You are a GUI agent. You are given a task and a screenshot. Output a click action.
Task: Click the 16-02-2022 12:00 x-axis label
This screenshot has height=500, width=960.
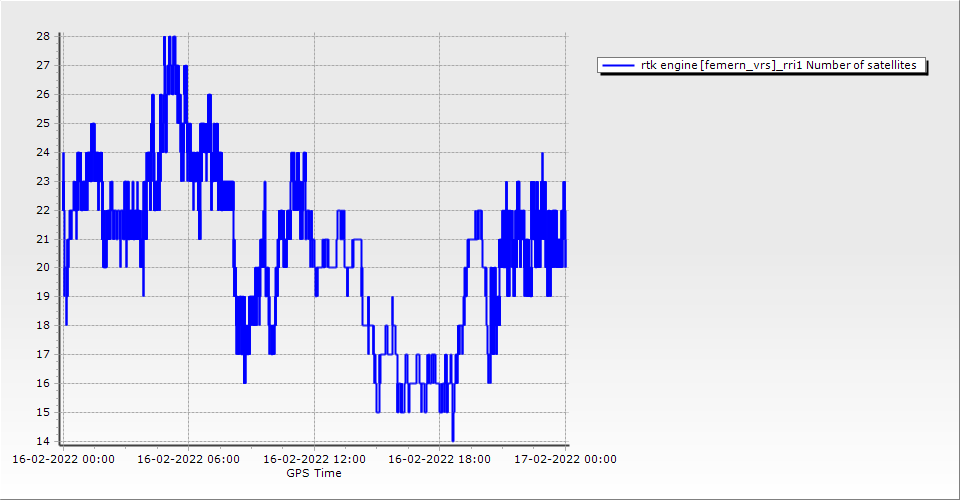(314, 459)
